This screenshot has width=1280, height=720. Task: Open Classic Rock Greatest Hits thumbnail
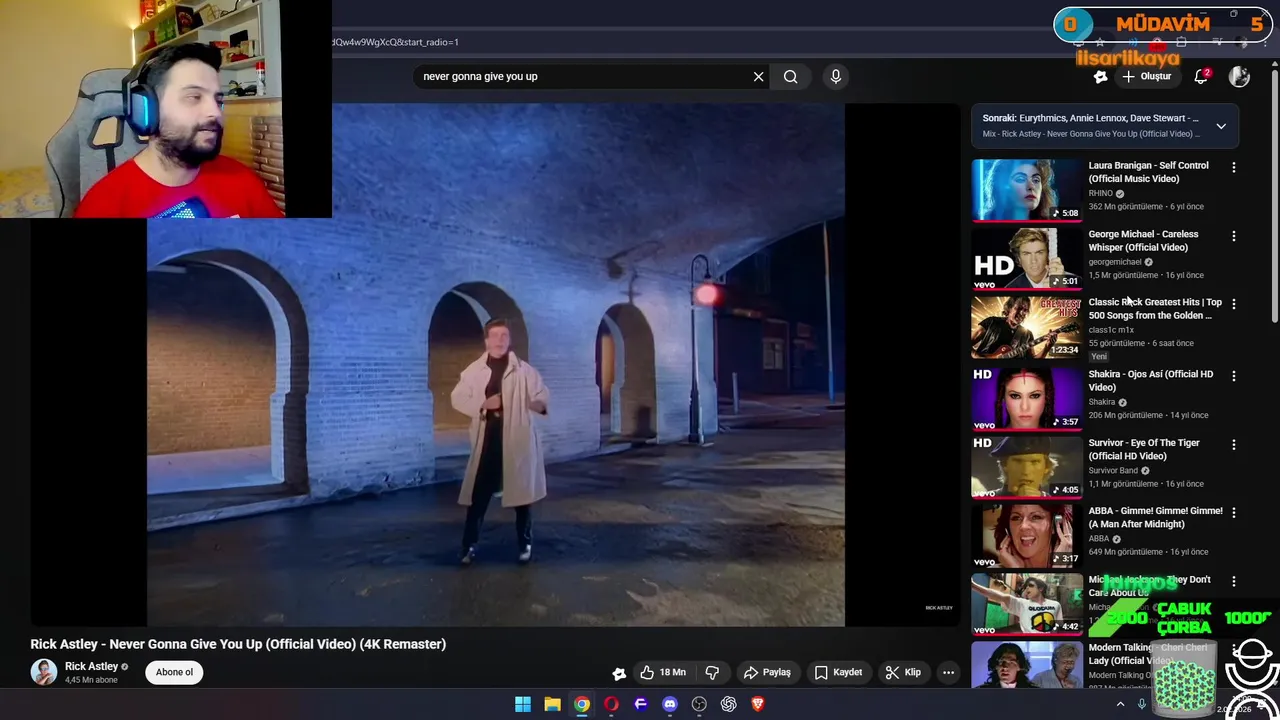tap(1027, 326)
